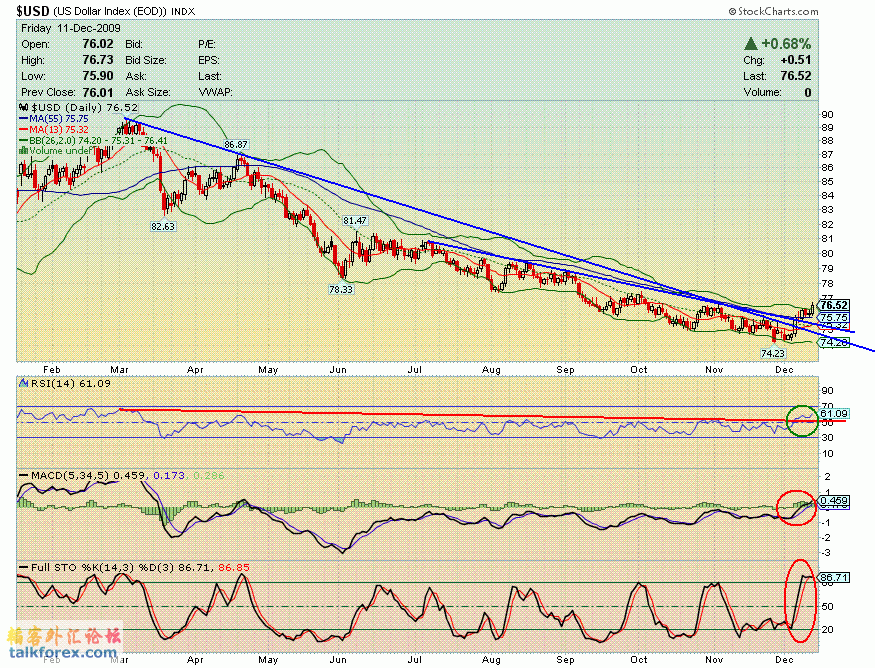Viewport: 875px width, 668px height.
Task: Click the talkforex.com logo text
Action: point(62,652)
